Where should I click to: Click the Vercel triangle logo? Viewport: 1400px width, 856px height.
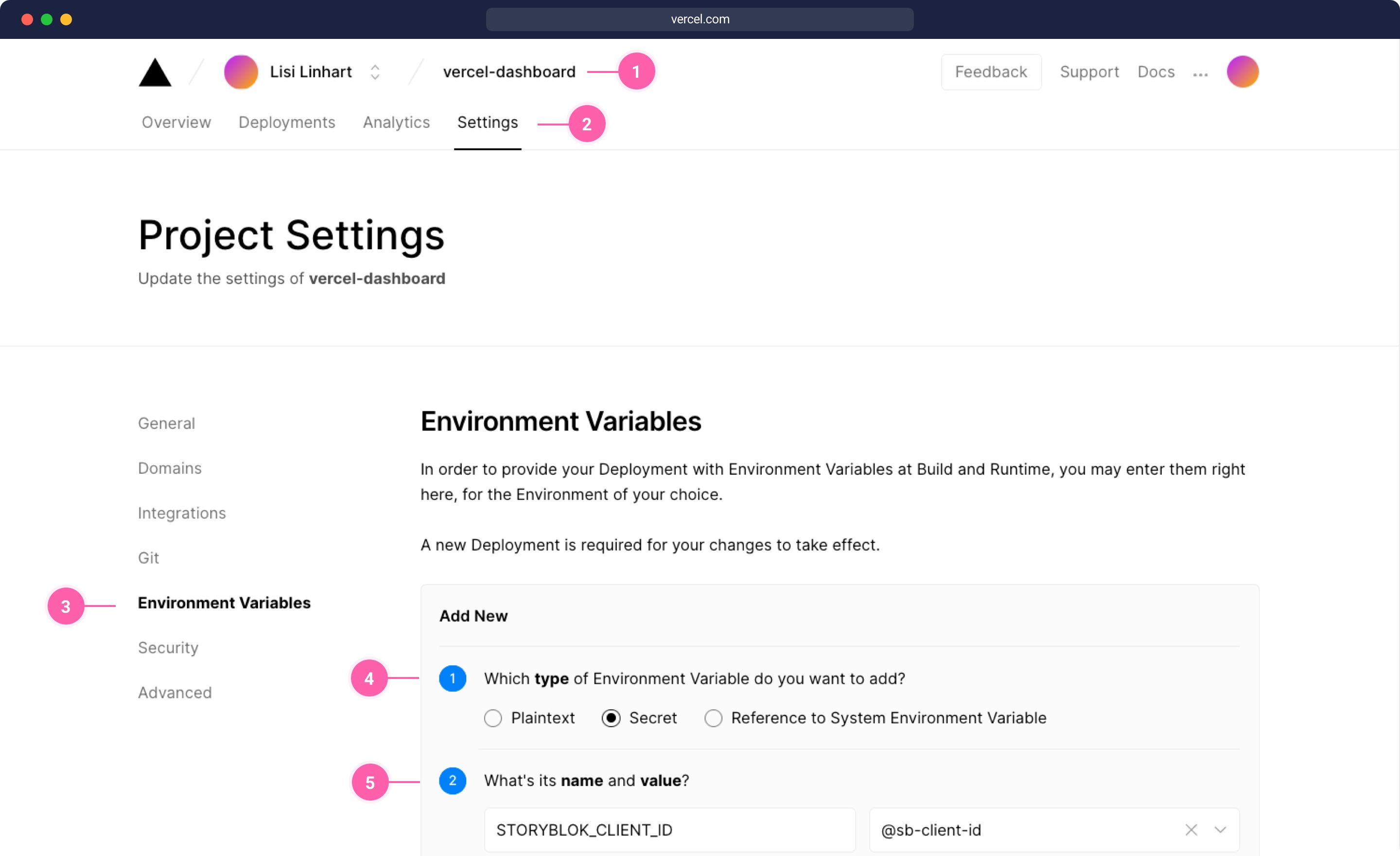(155, 72)
